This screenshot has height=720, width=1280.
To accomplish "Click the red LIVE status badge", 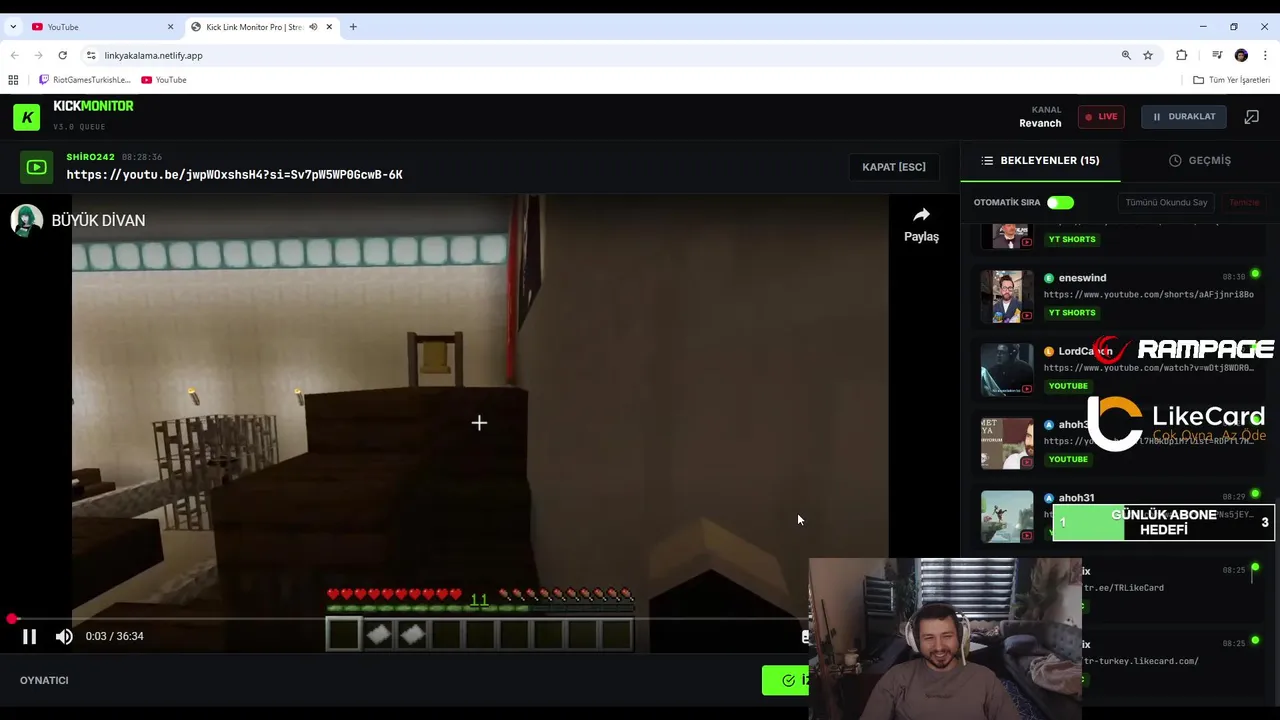I will (x=1101, y=116).
